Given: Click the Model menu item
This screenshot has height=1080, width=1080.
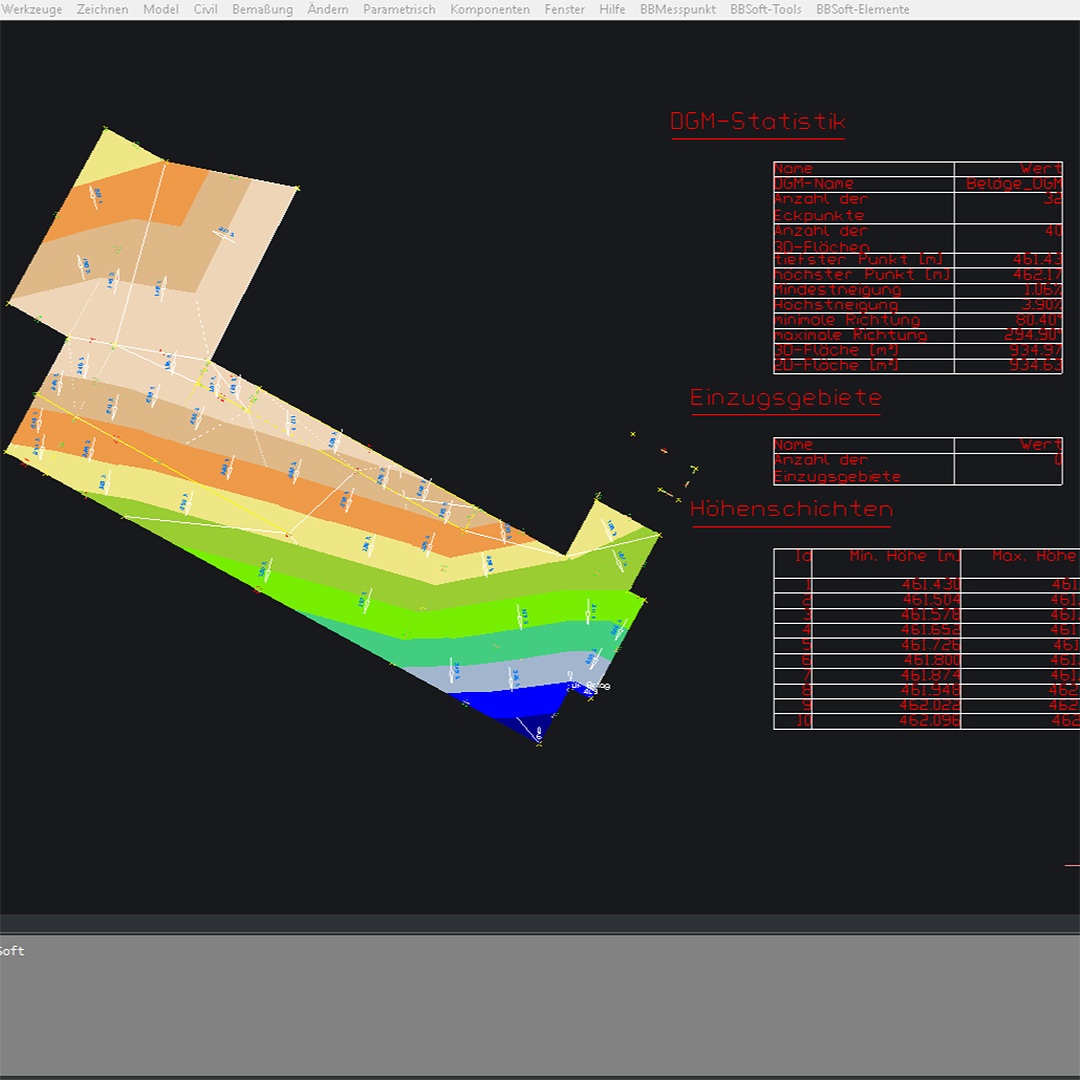Looking at the screenshot, I should tap(161, 9).
